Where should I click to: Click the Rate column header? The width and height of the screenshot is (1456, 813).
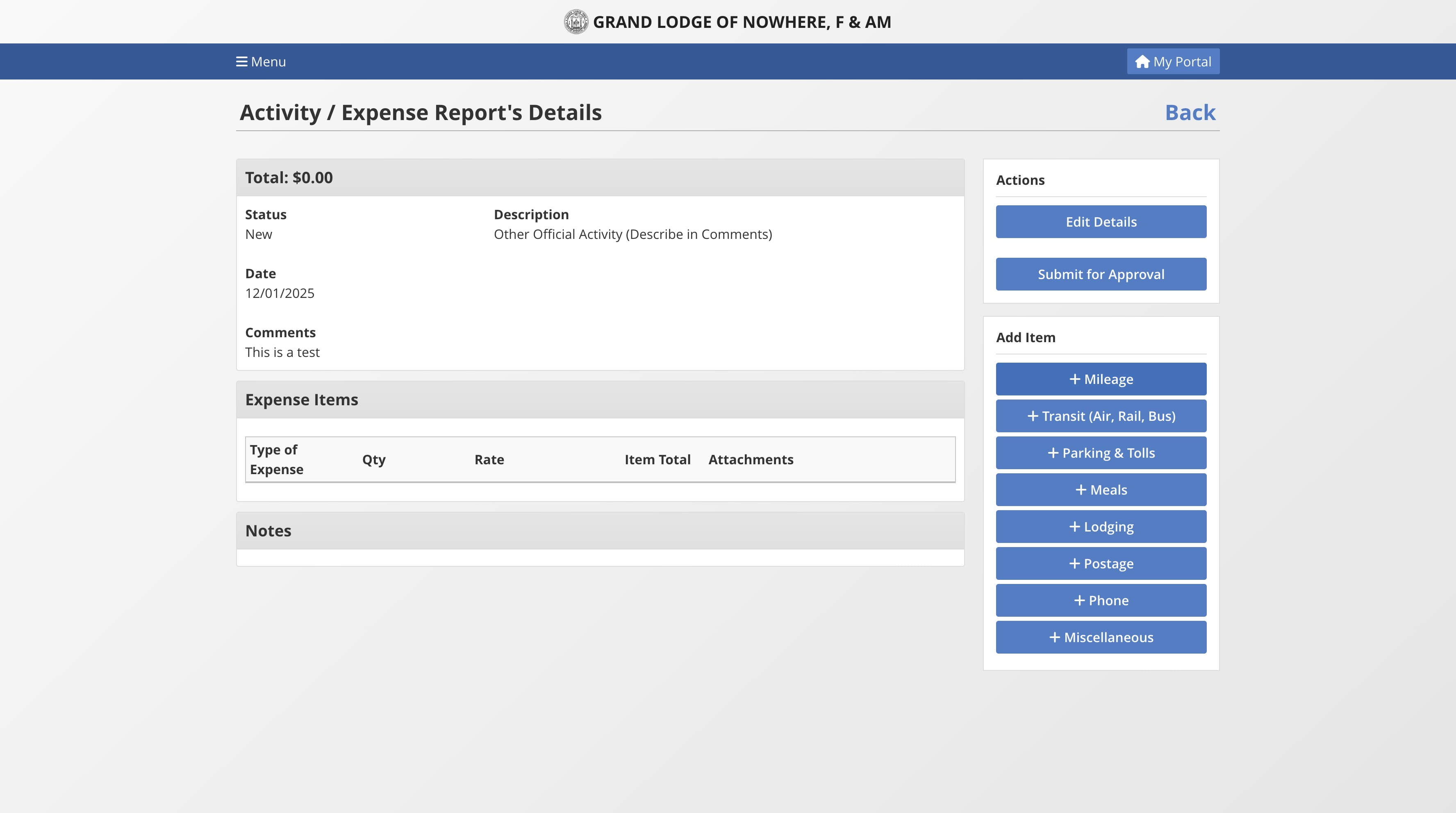coord(489,459)
